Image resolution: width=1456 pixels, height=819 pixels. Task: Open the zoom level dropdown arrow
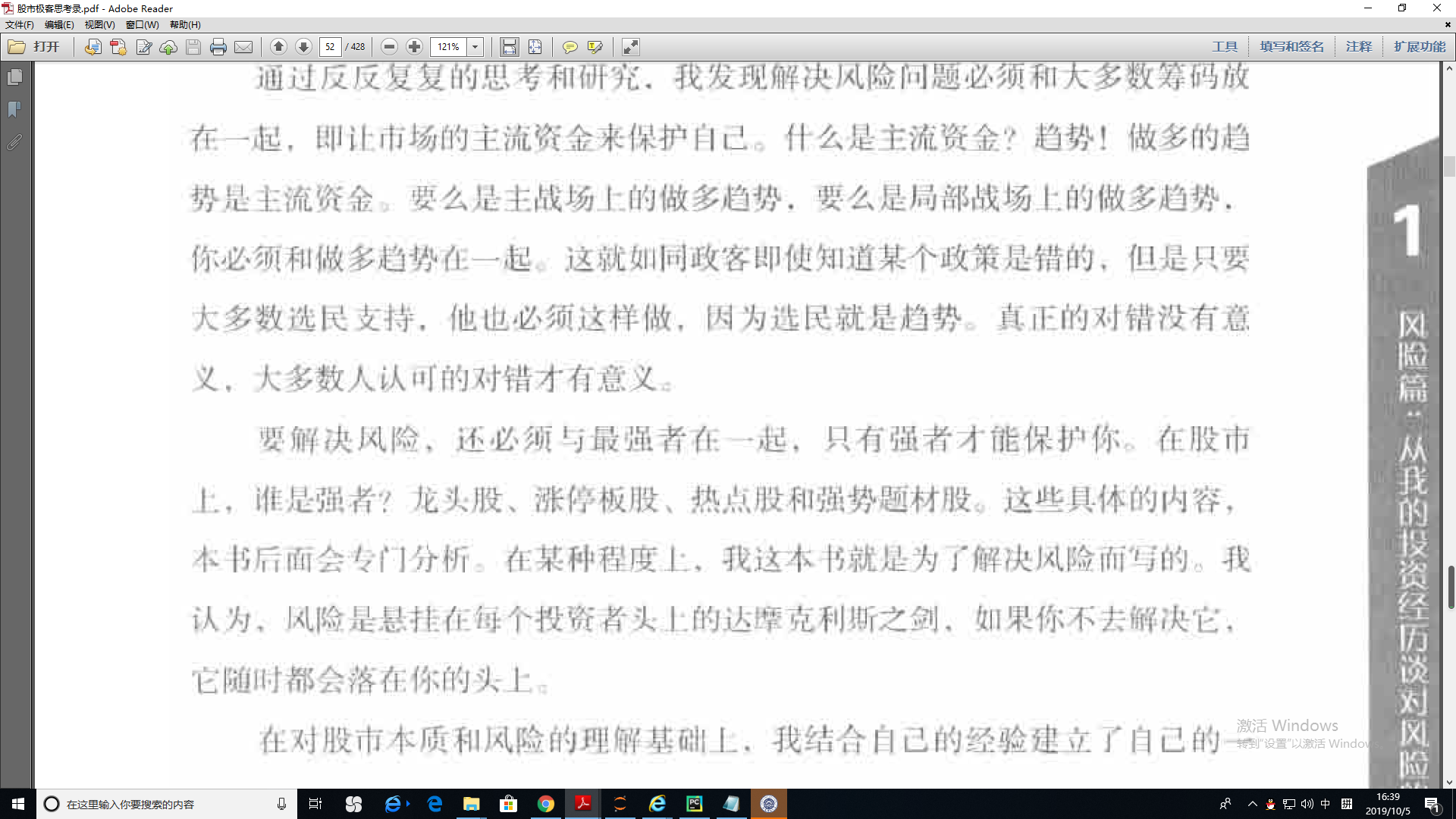[475, 47]
